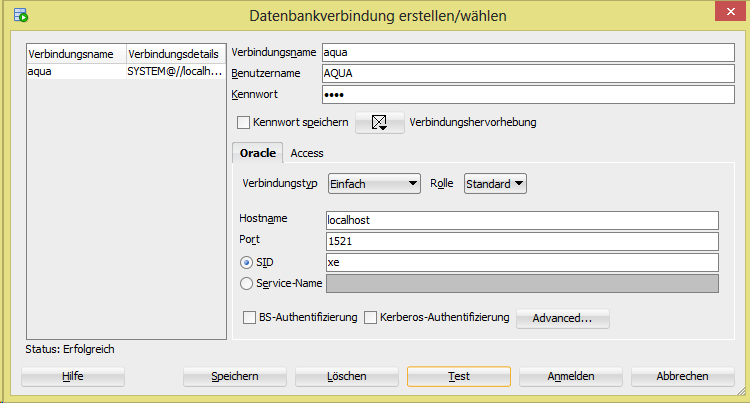Switch to the Access tab
The width and height of the screenshot is (750, 403).
coord(307,153)
